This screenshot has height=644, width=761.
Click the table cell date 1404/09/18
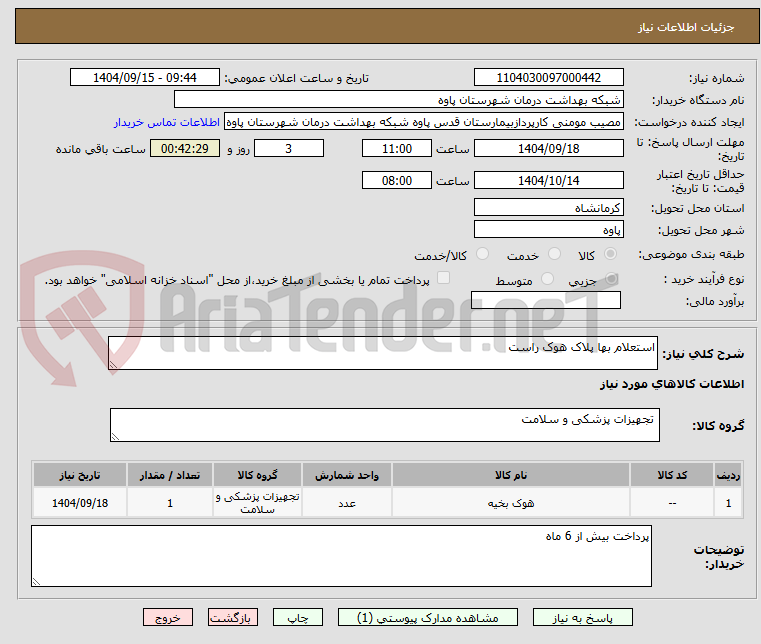[80, 503]
